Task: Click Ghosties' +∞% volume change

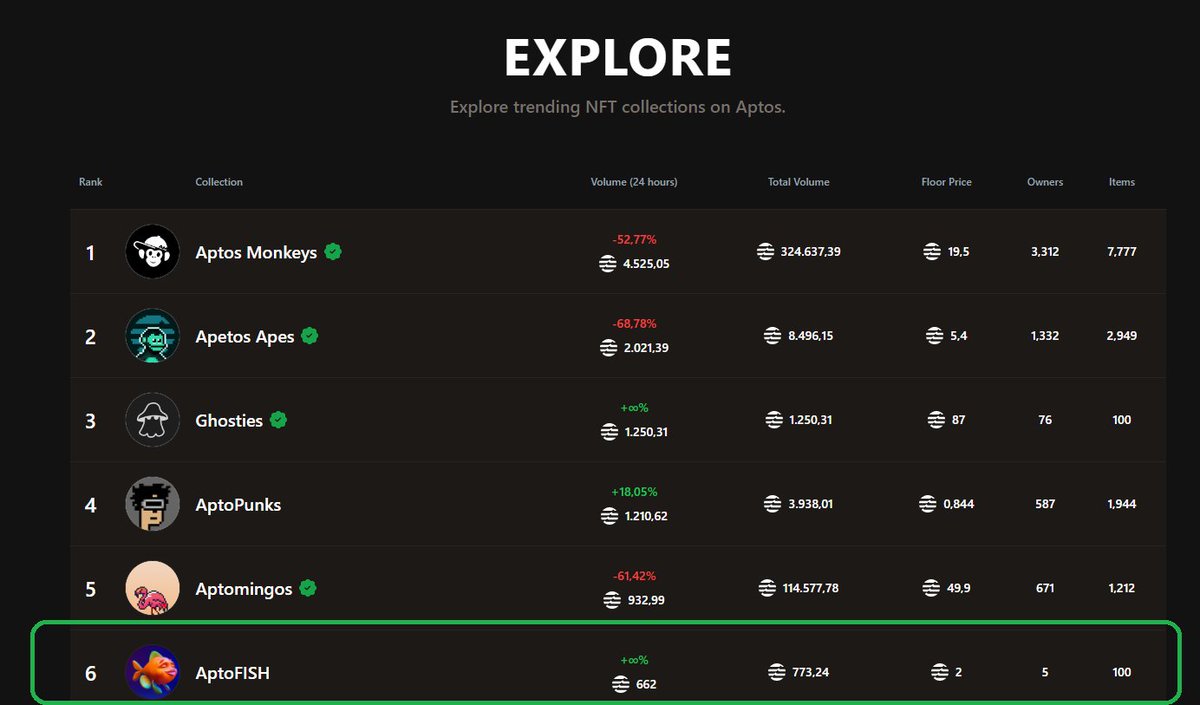Action: click(x=634, y=408)
